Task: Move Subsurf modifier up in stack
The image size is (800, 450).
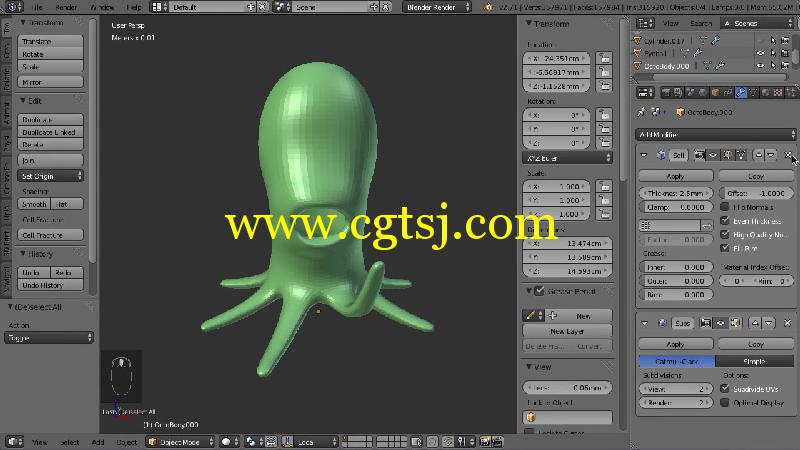Action: coord(755,323)
